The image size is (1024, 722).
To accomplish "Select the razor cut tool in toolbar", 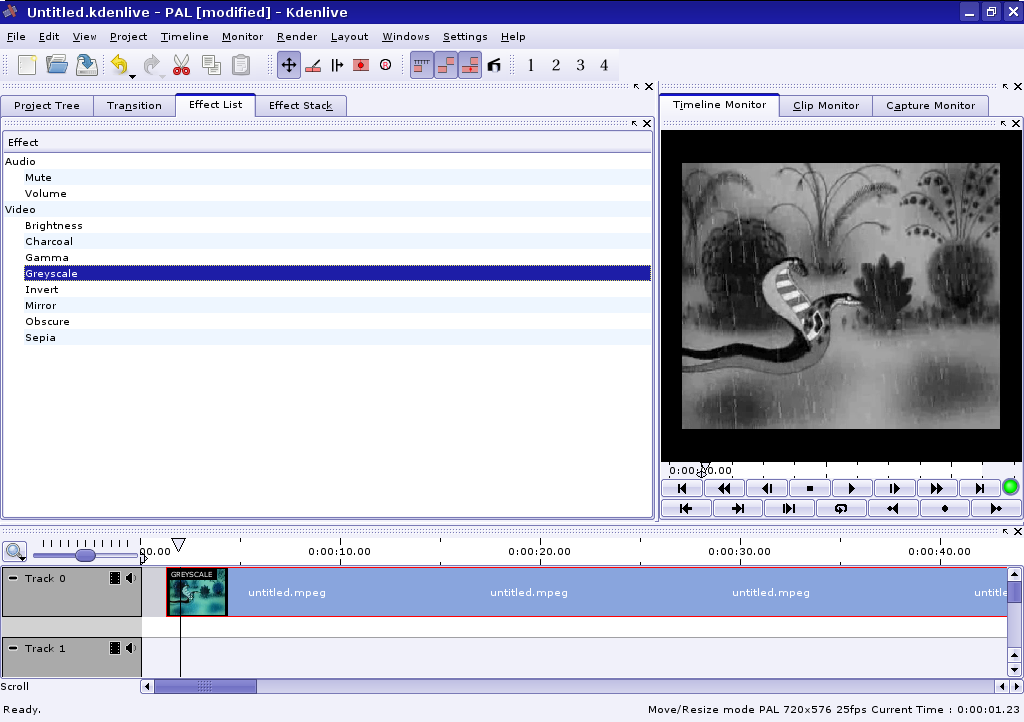I will tap(313, 66).
